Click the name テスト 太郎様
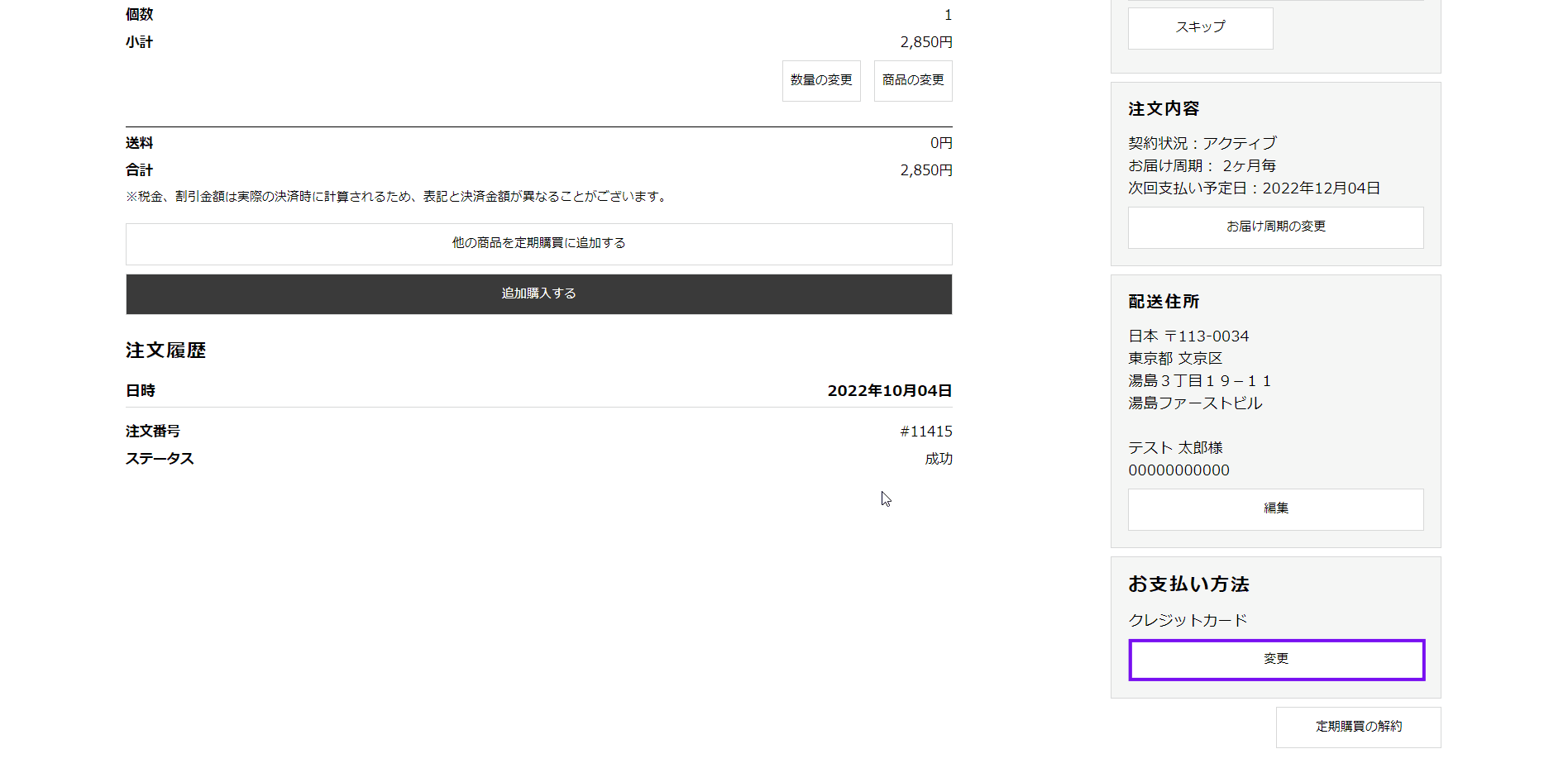This screenshot has width=1568, height=768. click(1175, 448)
